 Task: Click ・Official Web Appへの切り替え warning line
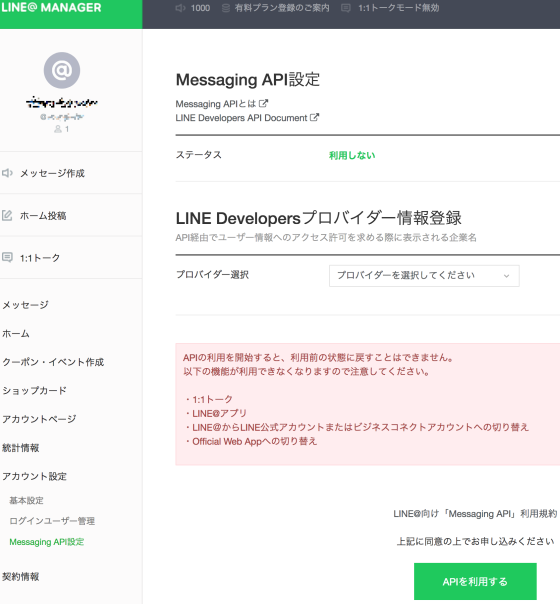250,441
